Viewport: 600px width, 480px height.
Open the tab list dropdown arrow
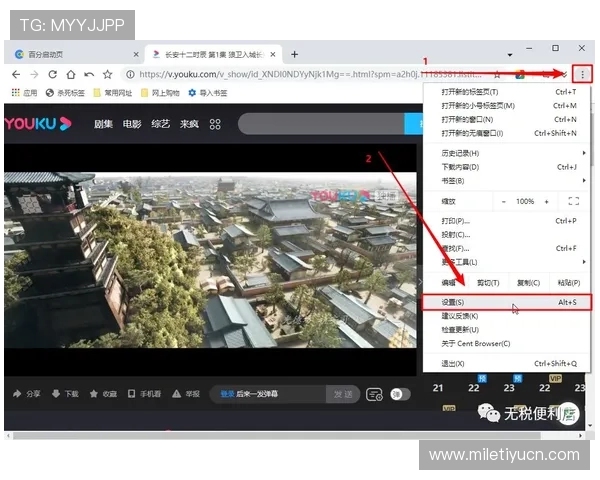(x=510, y=55)
